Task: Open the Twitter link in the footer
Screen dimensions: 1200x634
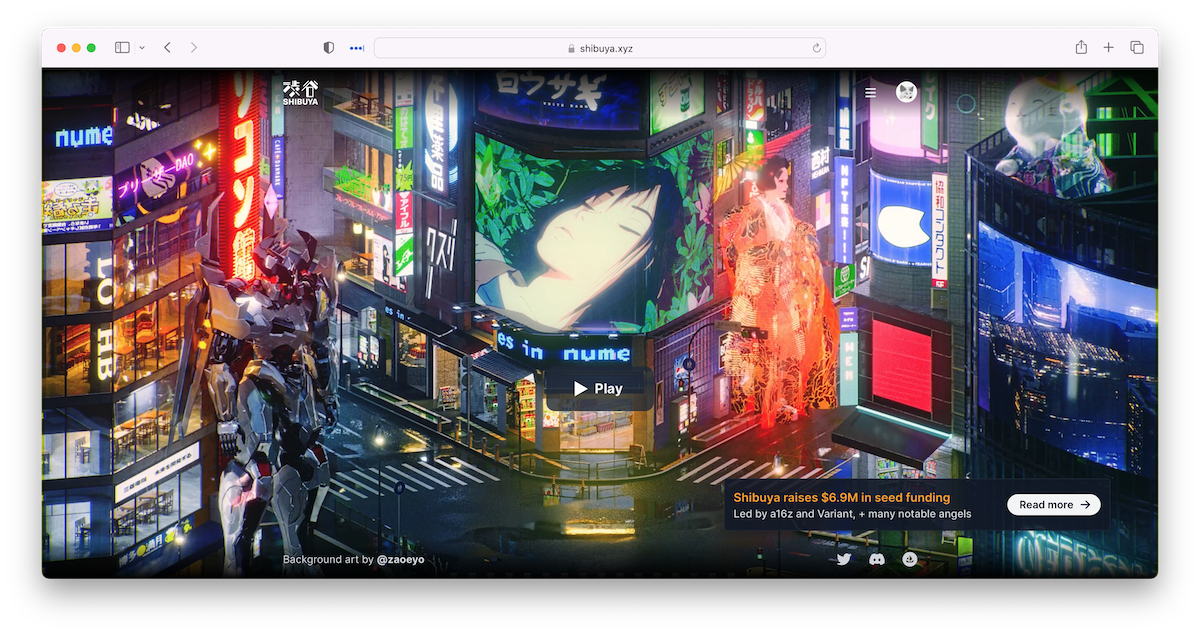Action: pos(843,559)
